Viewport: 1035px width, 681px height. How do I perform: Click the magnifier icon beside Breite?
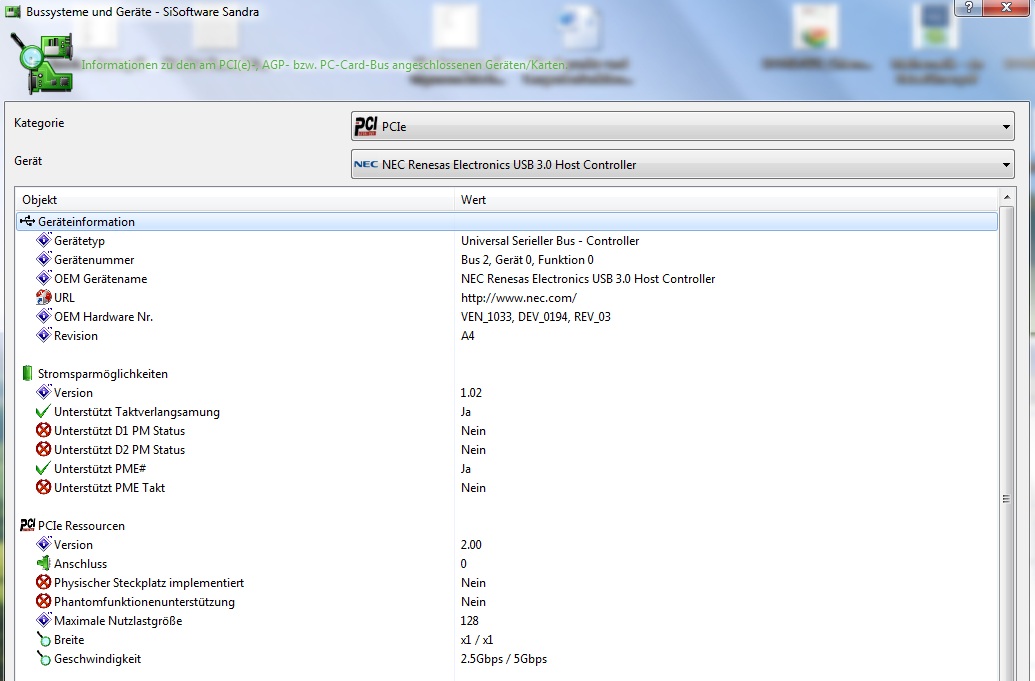point(44,639)
